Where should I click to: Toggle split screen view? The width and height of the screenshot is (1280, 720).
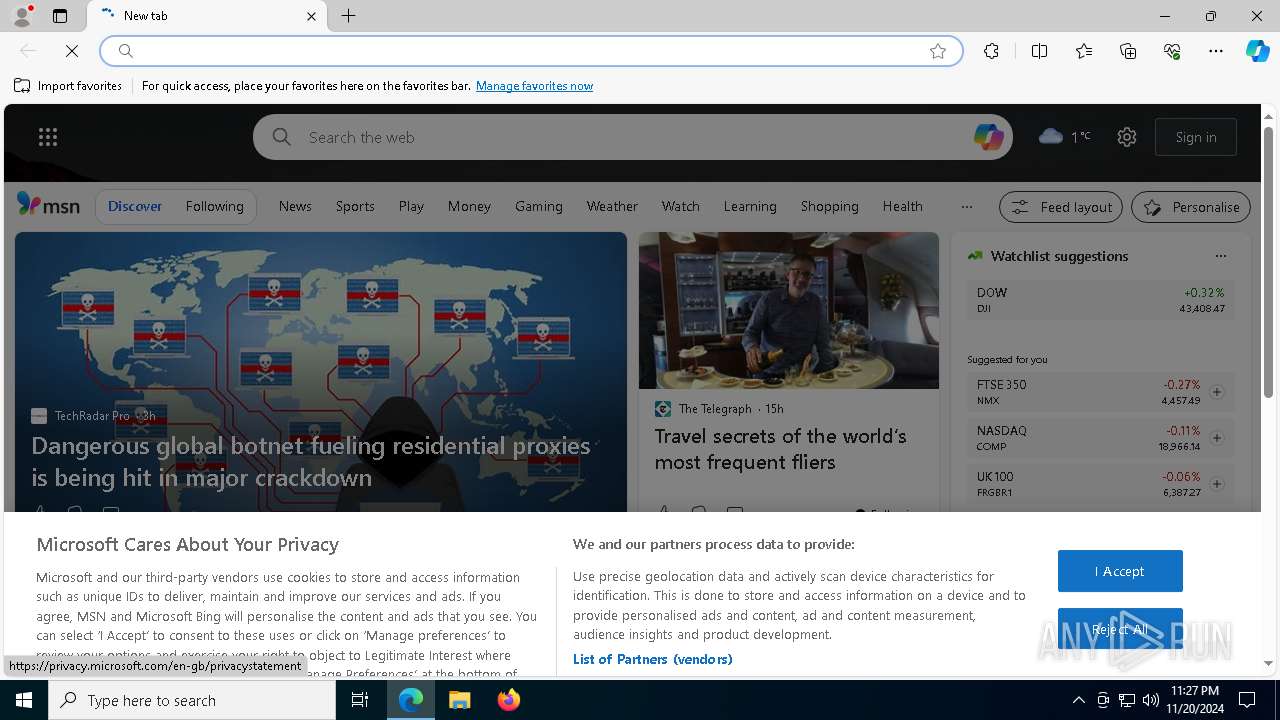pos(1039,51)
